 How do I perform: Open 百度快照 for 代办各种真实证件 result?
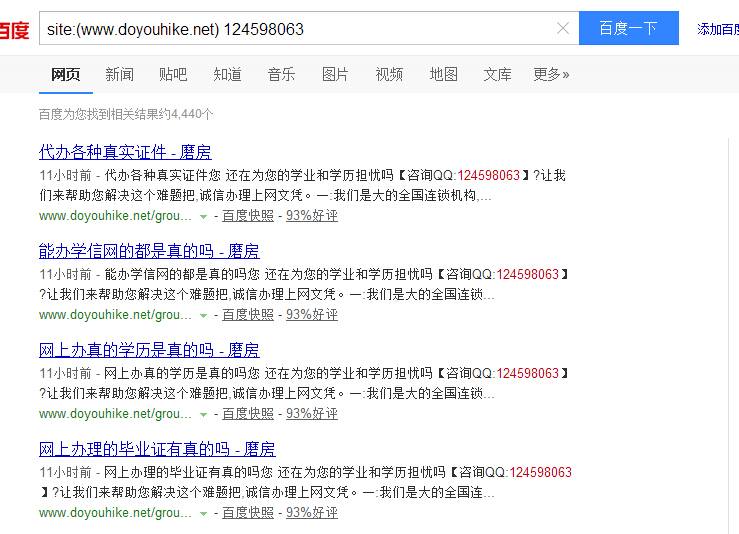(x=248, y=216)
